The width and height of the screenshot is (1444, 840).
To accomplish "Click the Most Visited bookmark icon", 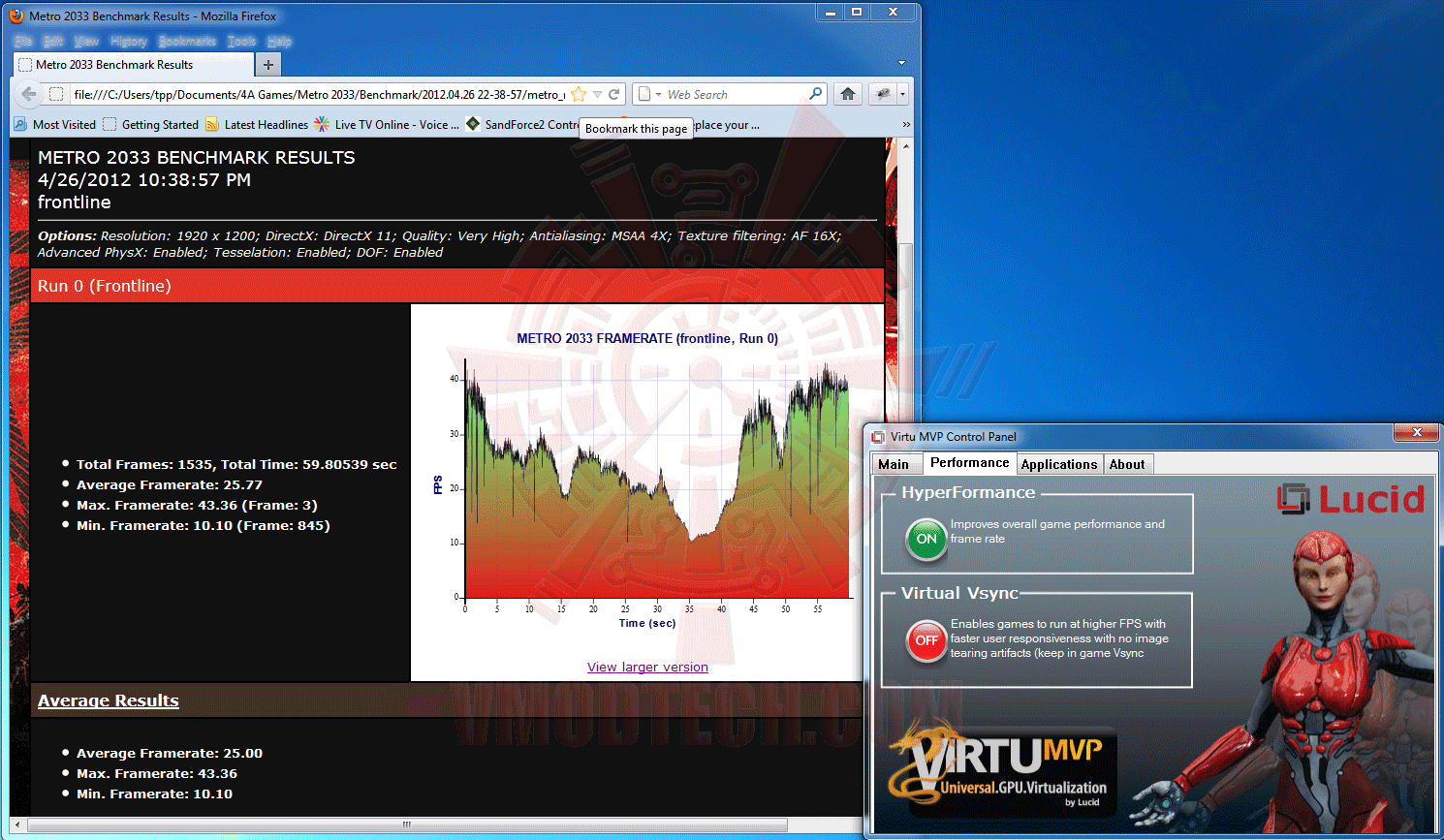I will click(20, 124).
